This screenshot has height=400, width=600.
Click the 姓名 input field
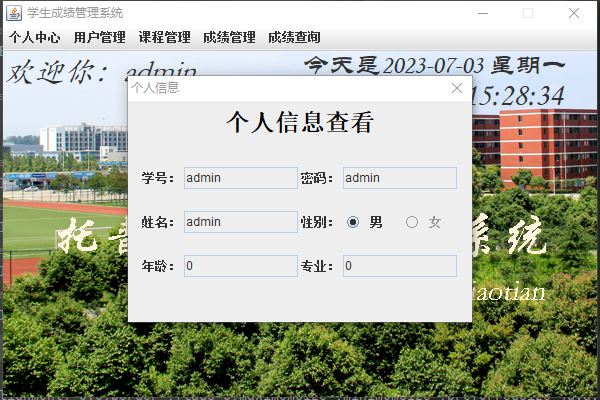pos(241,222)
